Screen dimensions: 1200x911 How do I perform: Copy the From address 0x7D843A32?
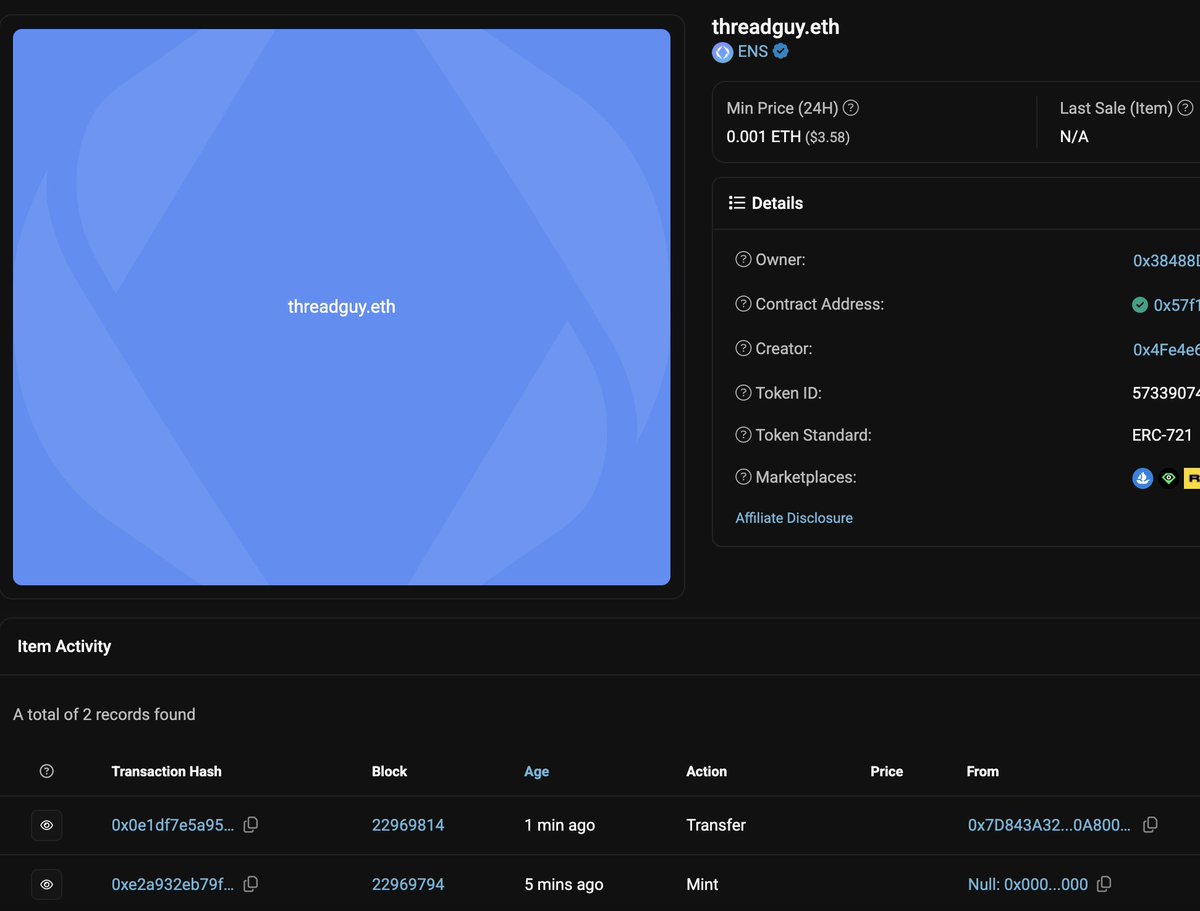[1150, 825]
